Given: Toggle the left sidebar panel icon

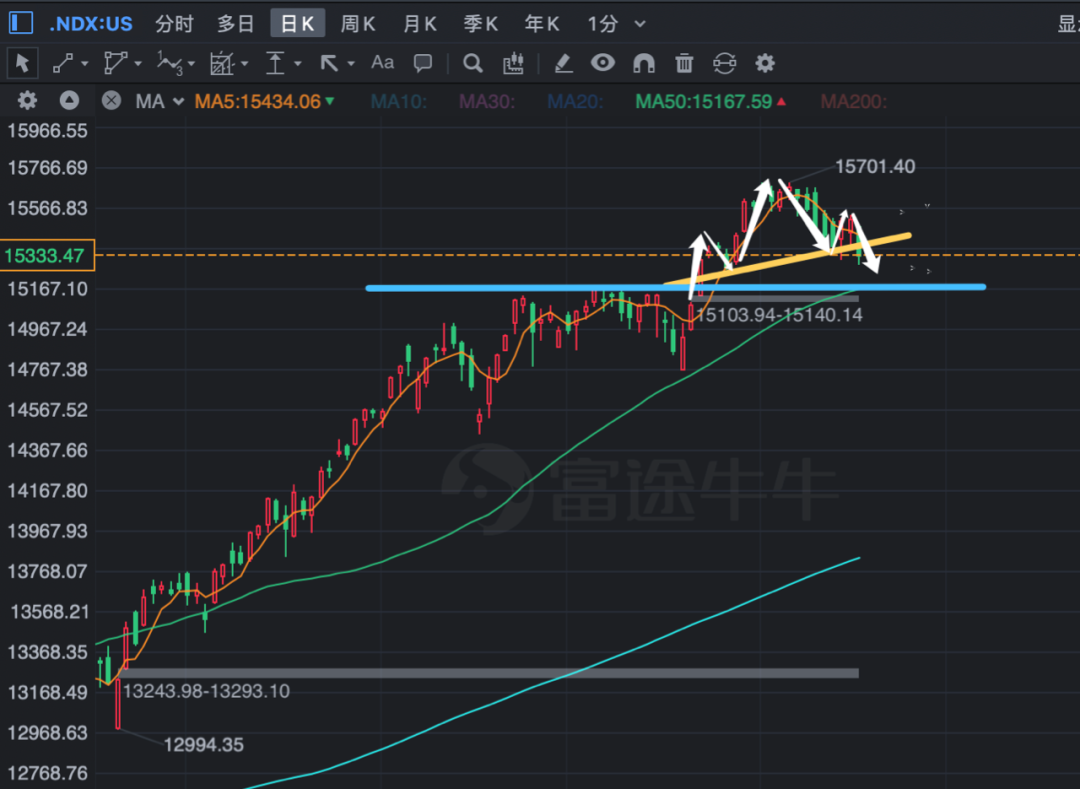Looking at the screenshot, I should 21,23.
